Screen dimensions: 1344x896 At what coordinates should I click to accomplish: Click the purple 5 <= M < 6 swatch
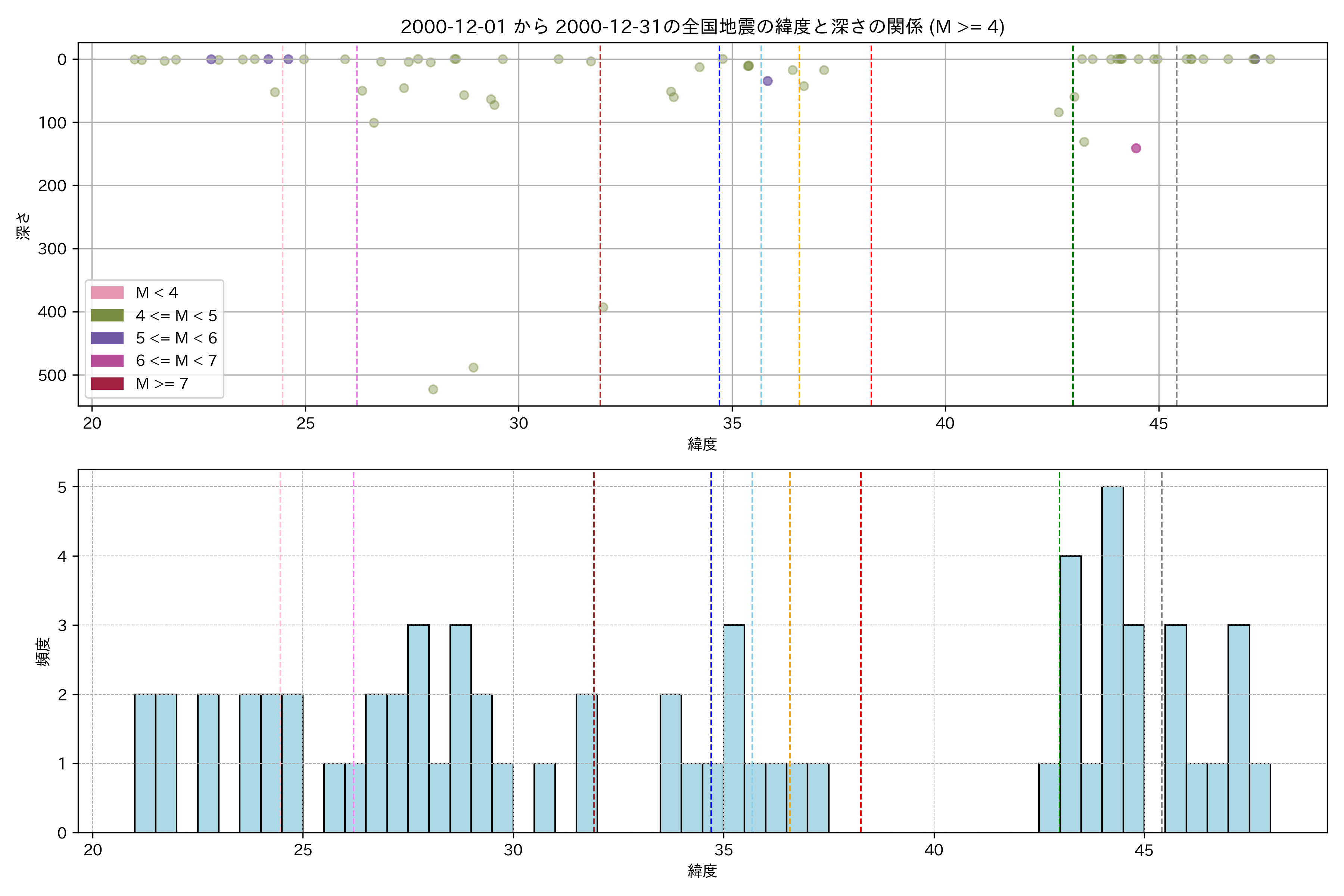tap(107, 338)
